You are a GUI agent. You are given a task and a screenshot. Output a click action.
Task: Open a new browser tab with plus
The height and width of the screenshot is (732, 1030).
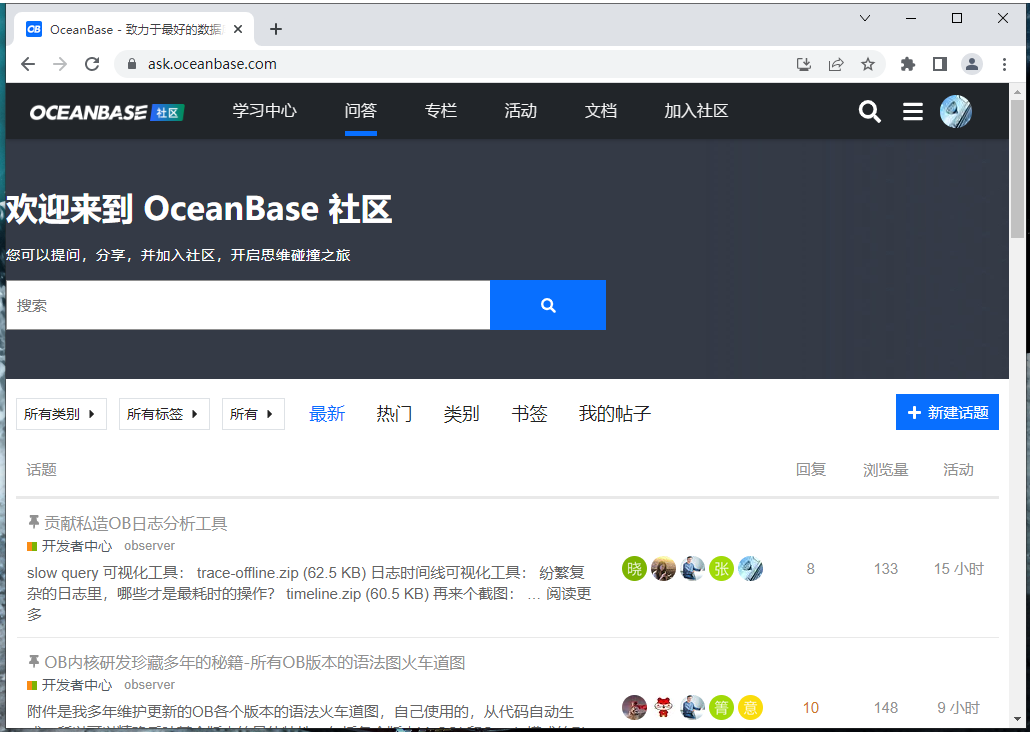[276, 29]
